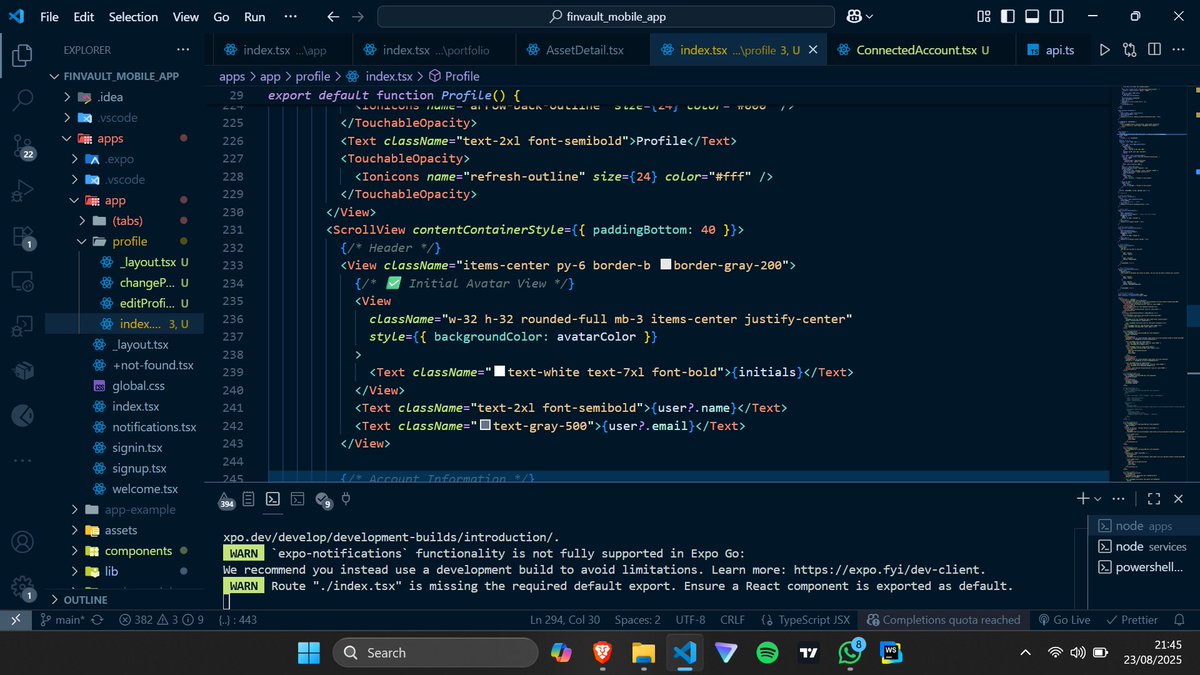The image size is (1200, 675).
Task: Go back using the navigation arrow
Action: (x=333, y=17)
